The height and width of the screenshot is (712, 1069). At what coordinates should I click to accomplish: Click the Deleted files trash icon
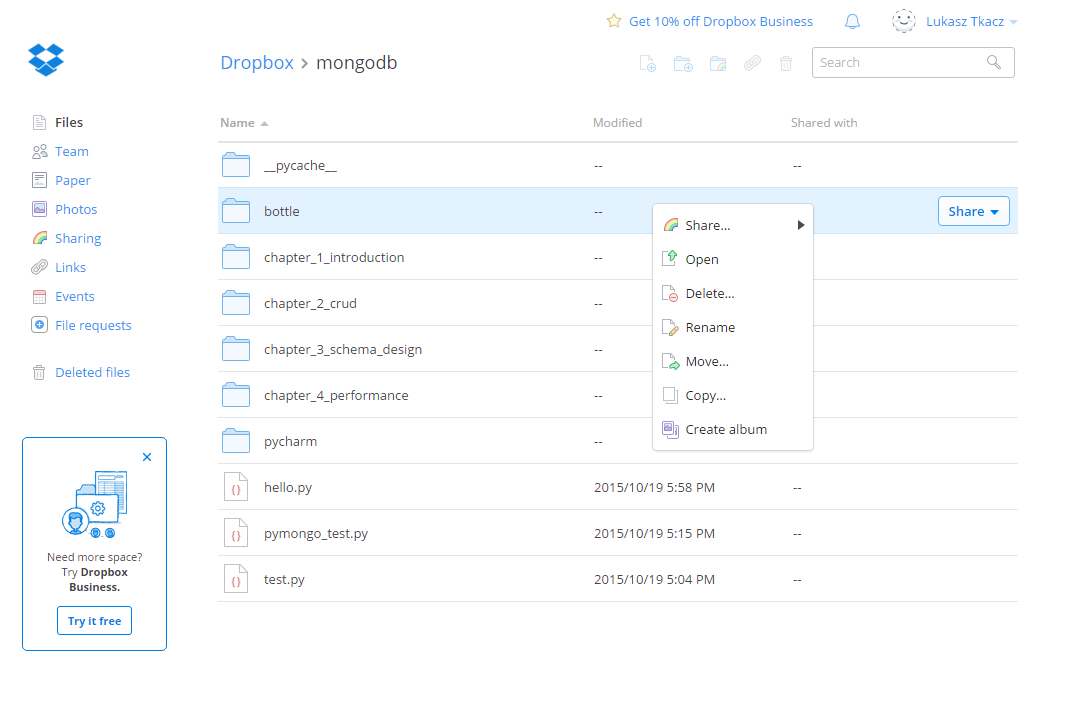pos(40,372)
